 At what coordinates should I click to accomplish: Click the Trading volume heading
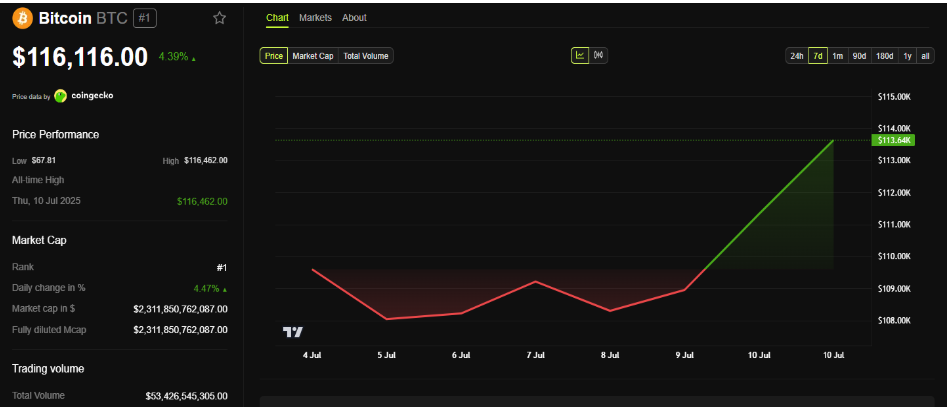(x=48, y=368)
